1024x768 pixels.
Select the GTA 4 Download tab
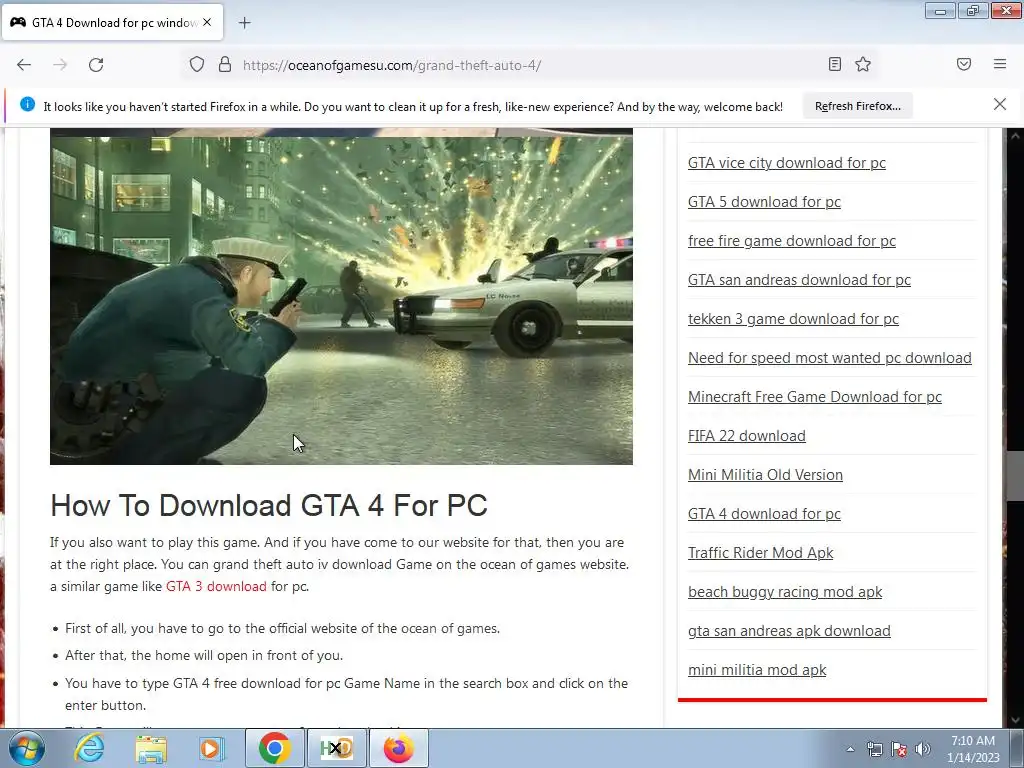tap(112, 22)
